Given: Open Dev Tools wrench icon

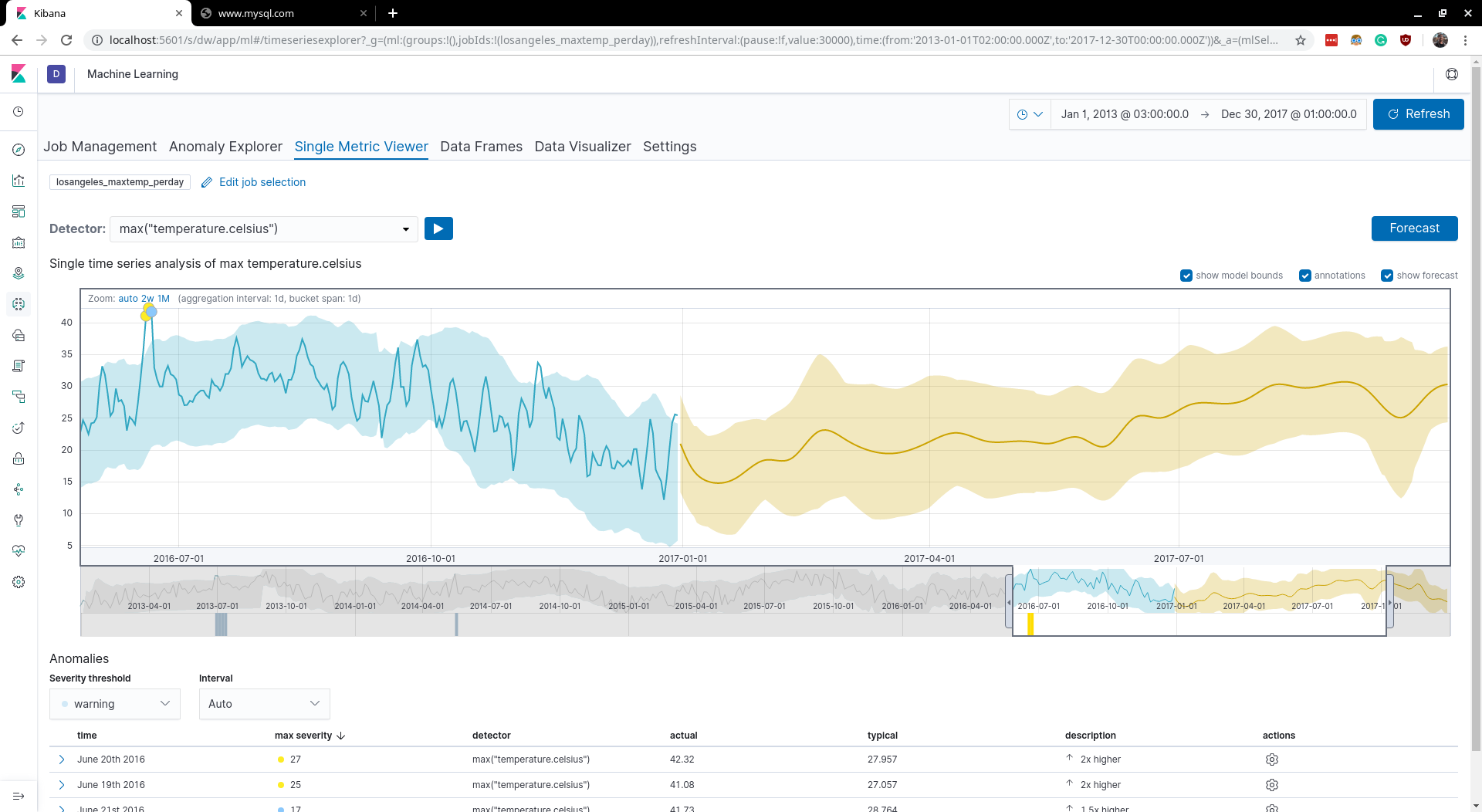Looking at the screenshot, I should click(x=19, y=520).
